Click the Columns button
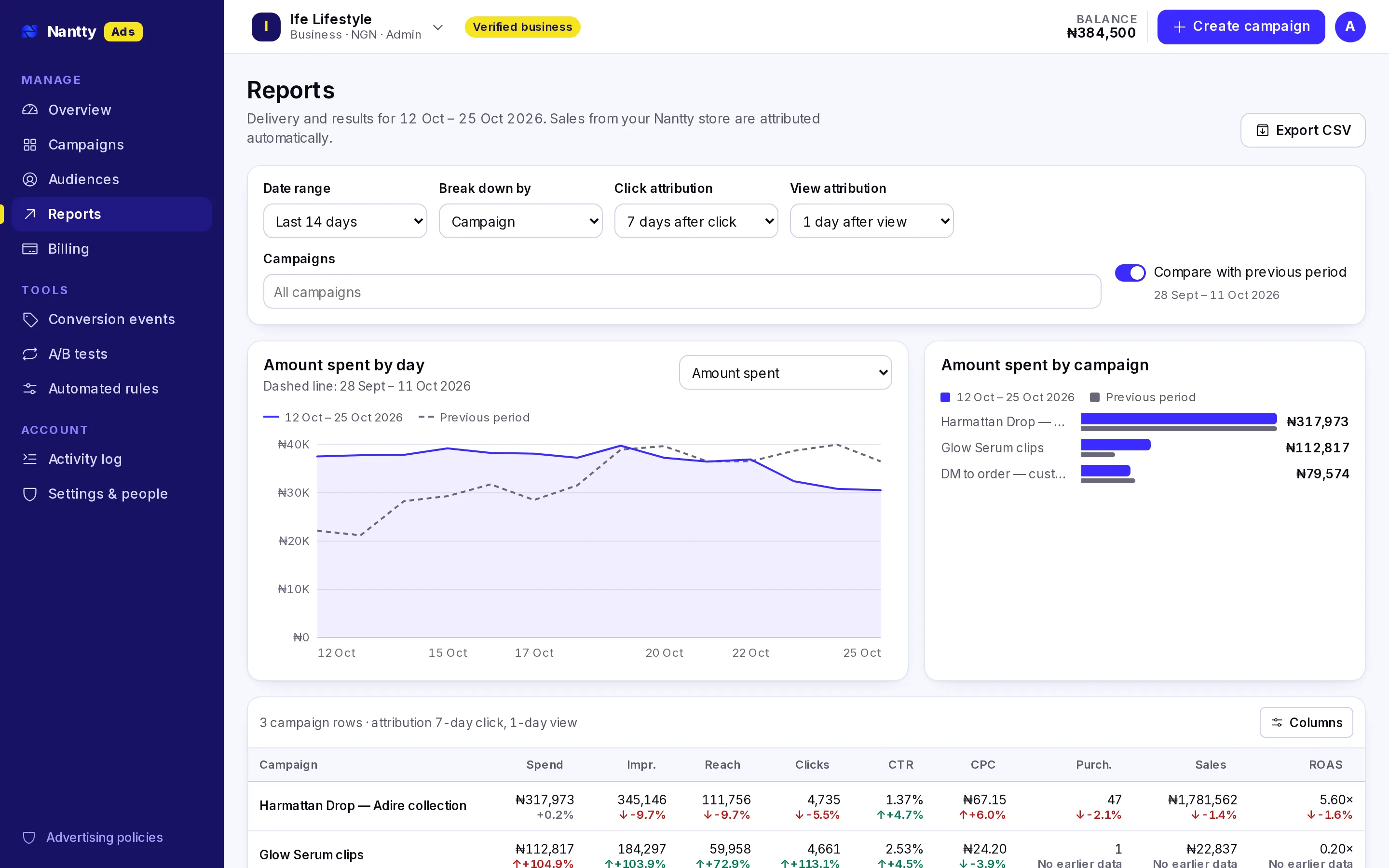 point(1307,723)
